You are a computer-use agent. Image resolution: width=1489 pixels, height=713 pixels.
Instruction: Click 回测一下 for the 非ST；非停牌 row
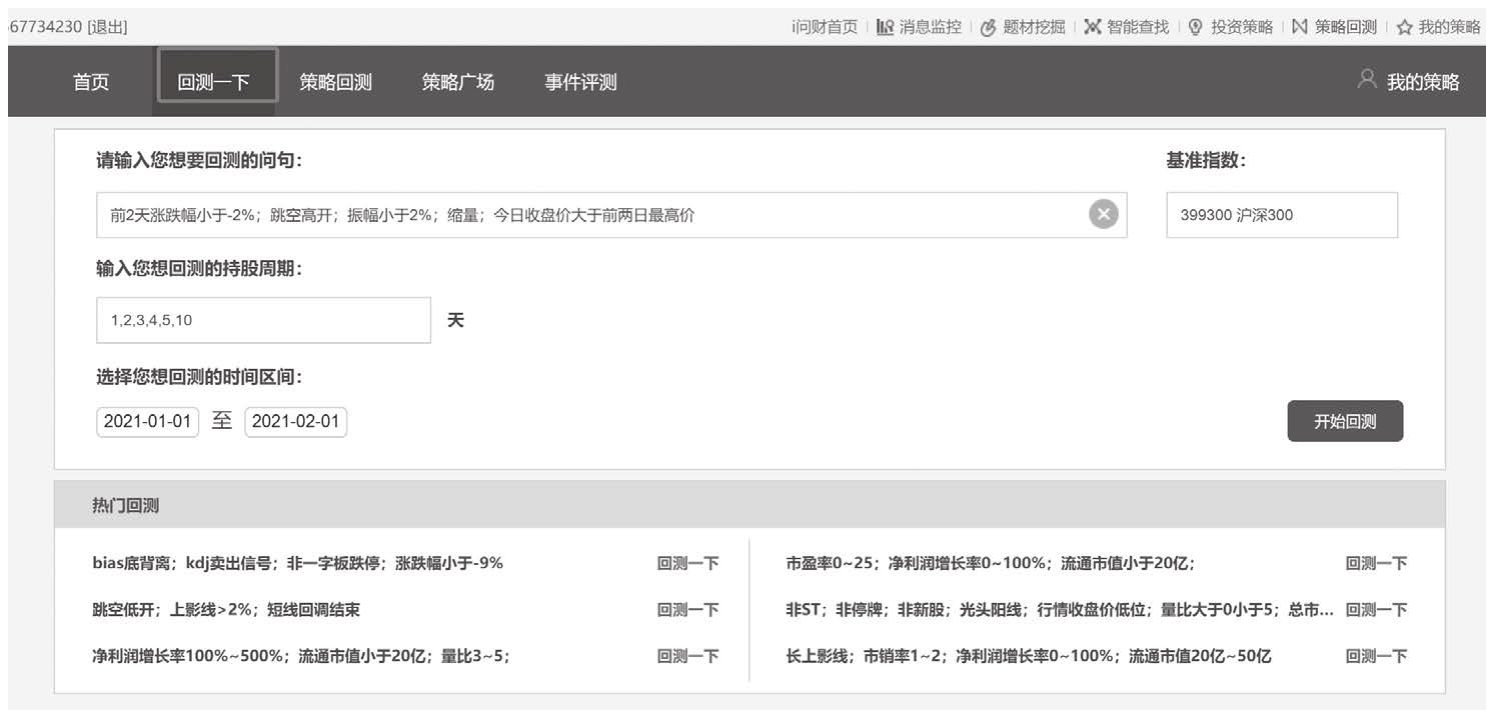pos(1376,610)
